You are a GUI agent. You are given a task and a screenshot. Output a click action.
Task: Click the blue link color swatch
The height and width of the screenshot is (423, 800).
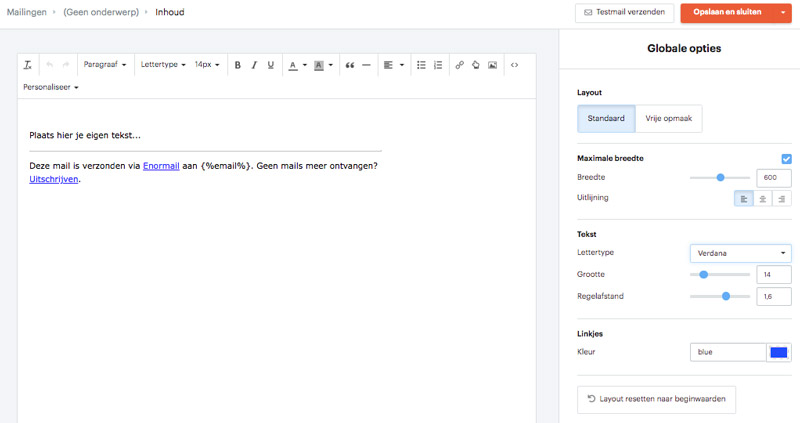778,352
